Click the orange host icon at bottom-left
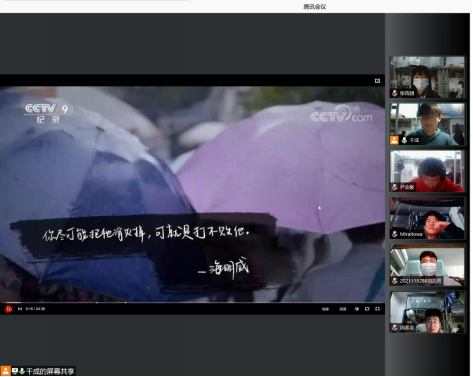 (6, 371)
